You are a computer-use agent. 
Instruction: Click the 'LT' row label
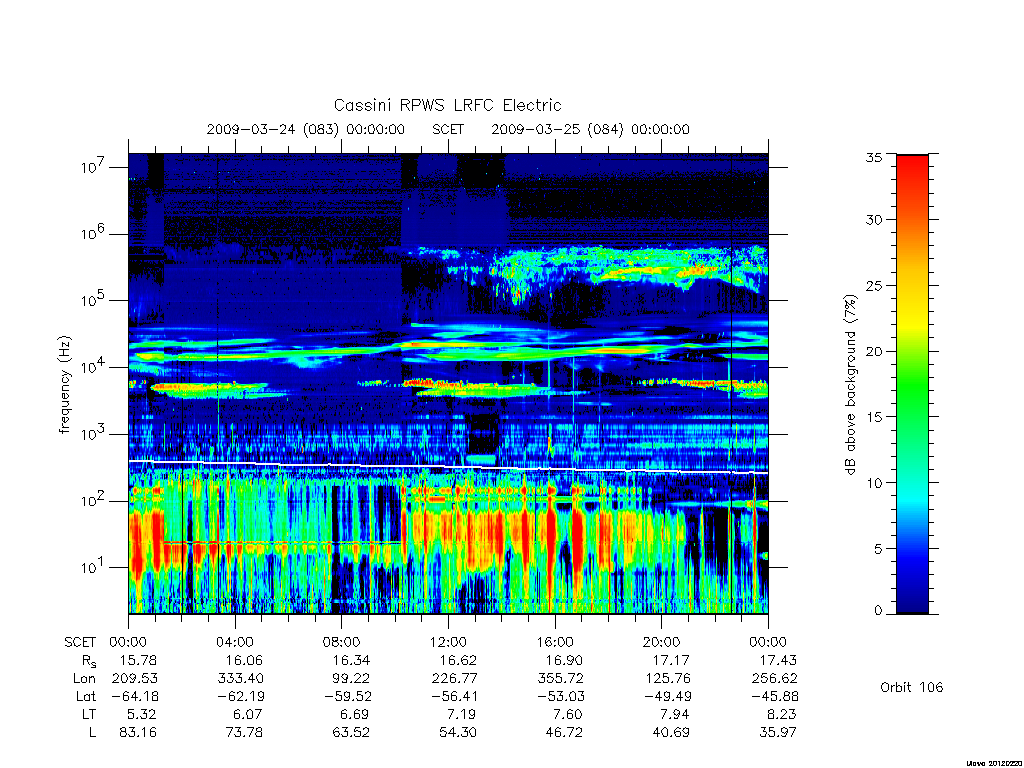pos(89,714)
